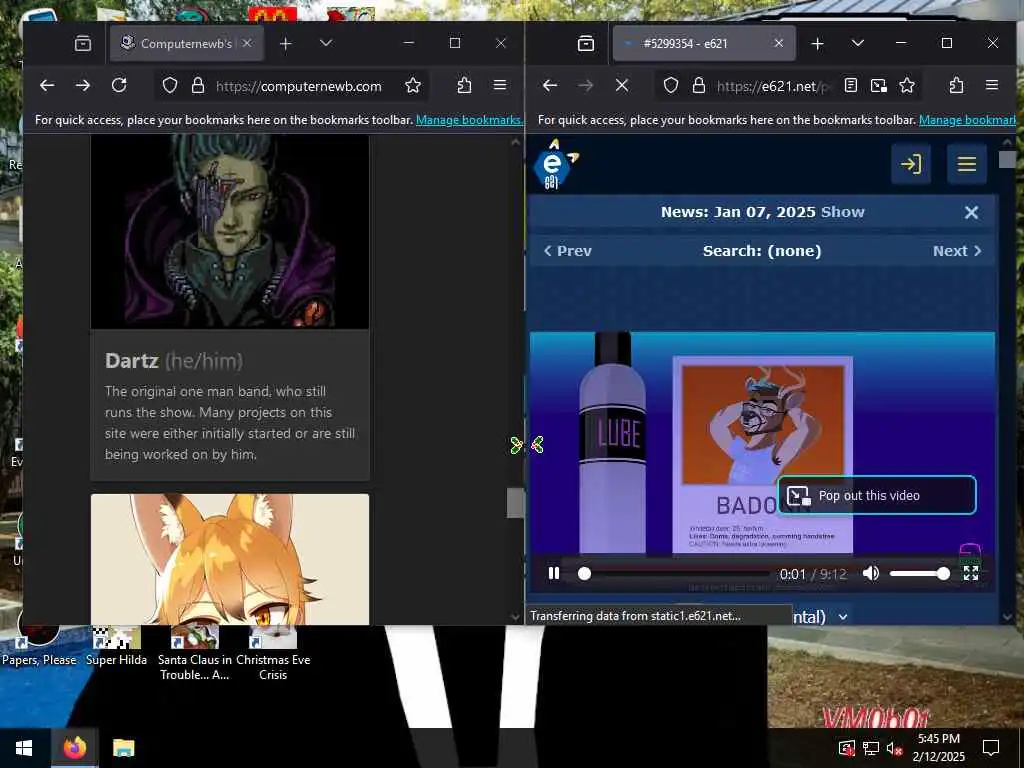This screenshot has width=1024, height=768.
Task: Go forward in Computernewb window
Action: point(82,86)
